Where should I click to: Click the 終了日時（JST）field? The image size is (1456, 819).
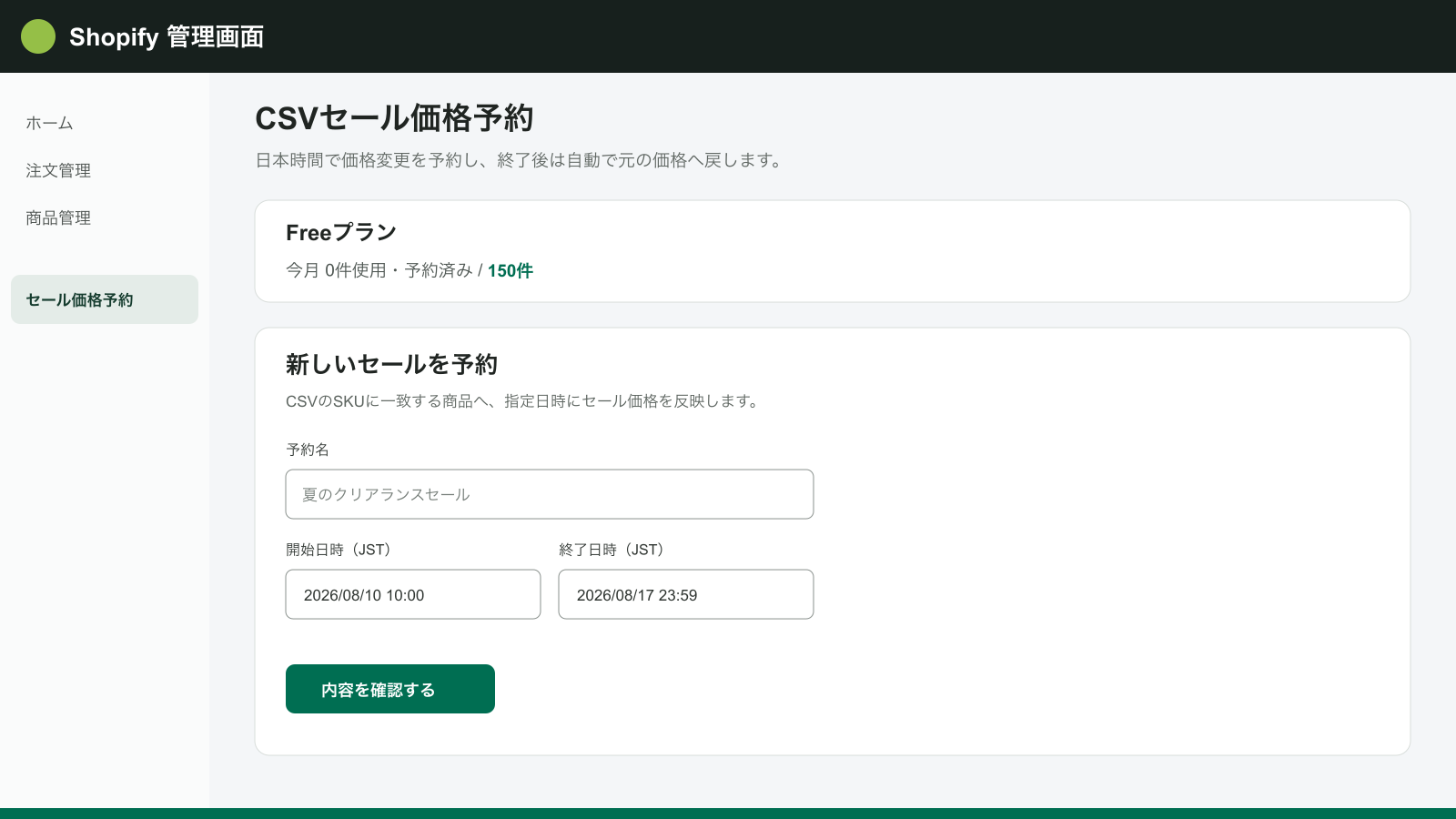tap(686, 594)
